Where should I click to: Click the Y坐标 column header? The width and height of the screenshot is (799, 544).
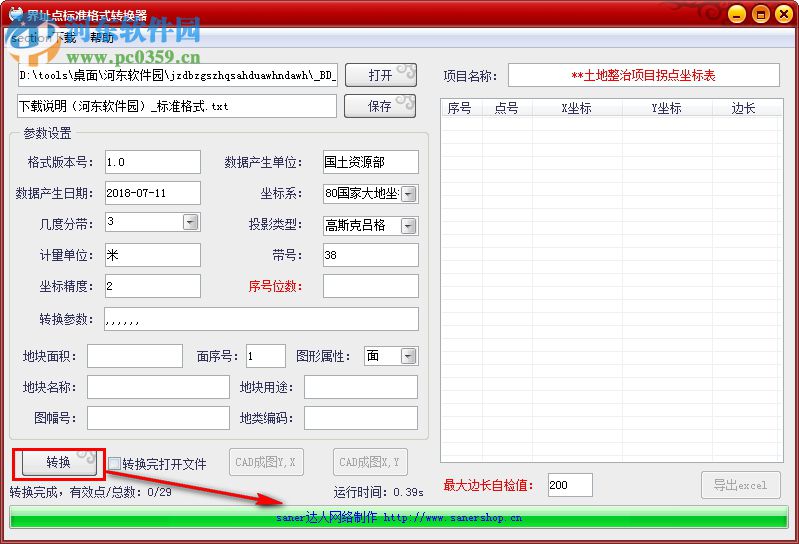pos(667,108)
